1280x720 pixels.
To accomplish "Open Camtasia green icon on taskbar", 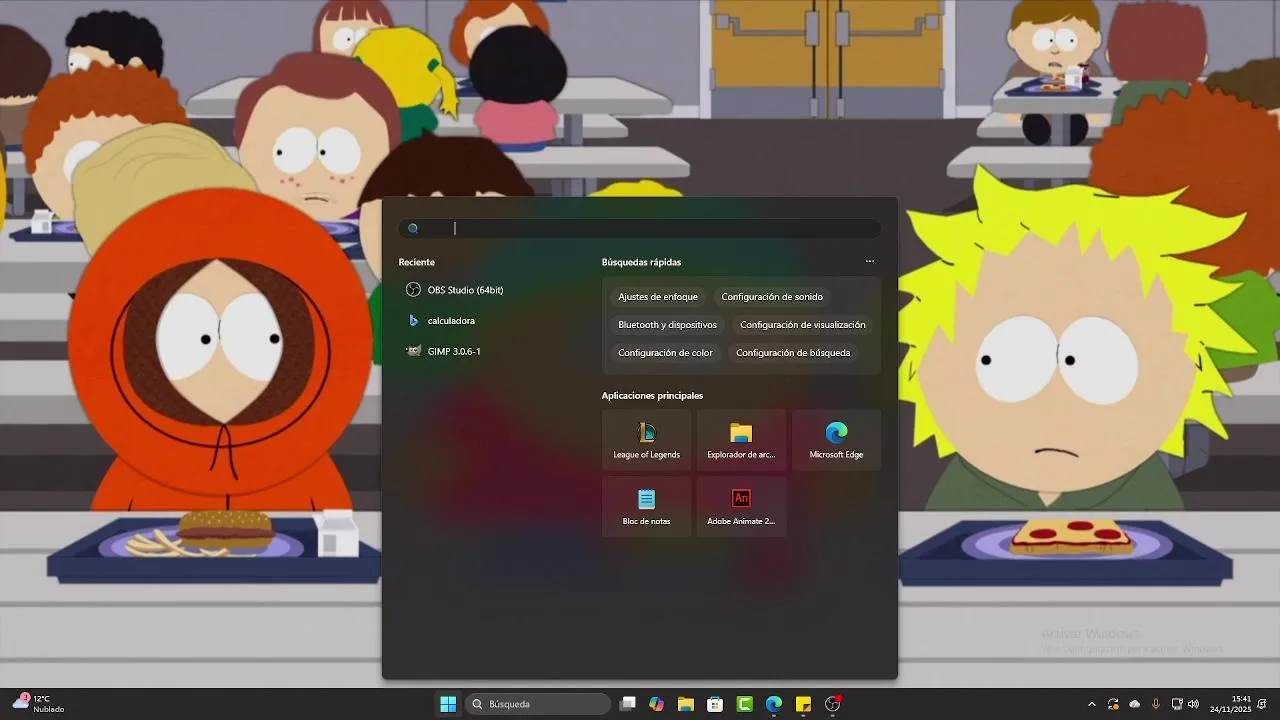I will tap(744, 704).
